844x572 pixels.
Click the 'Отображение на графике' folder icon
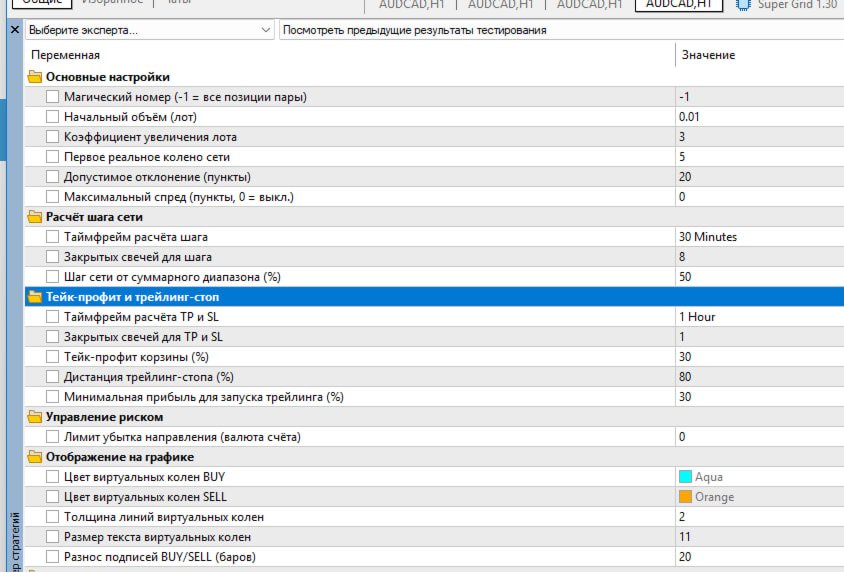[34, 457]
